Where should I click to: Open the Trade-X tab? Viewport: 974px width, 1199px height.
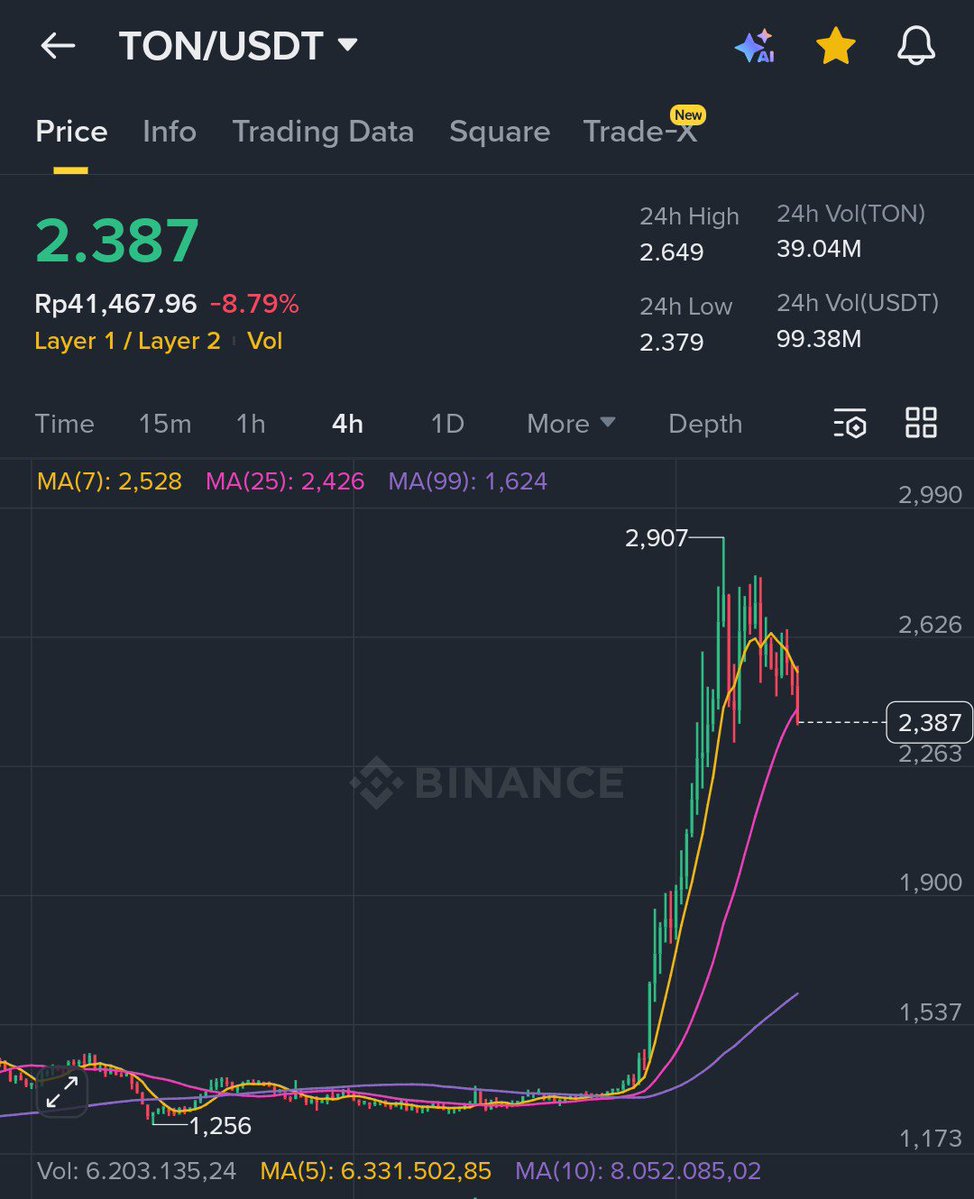(x=641, y=132)
